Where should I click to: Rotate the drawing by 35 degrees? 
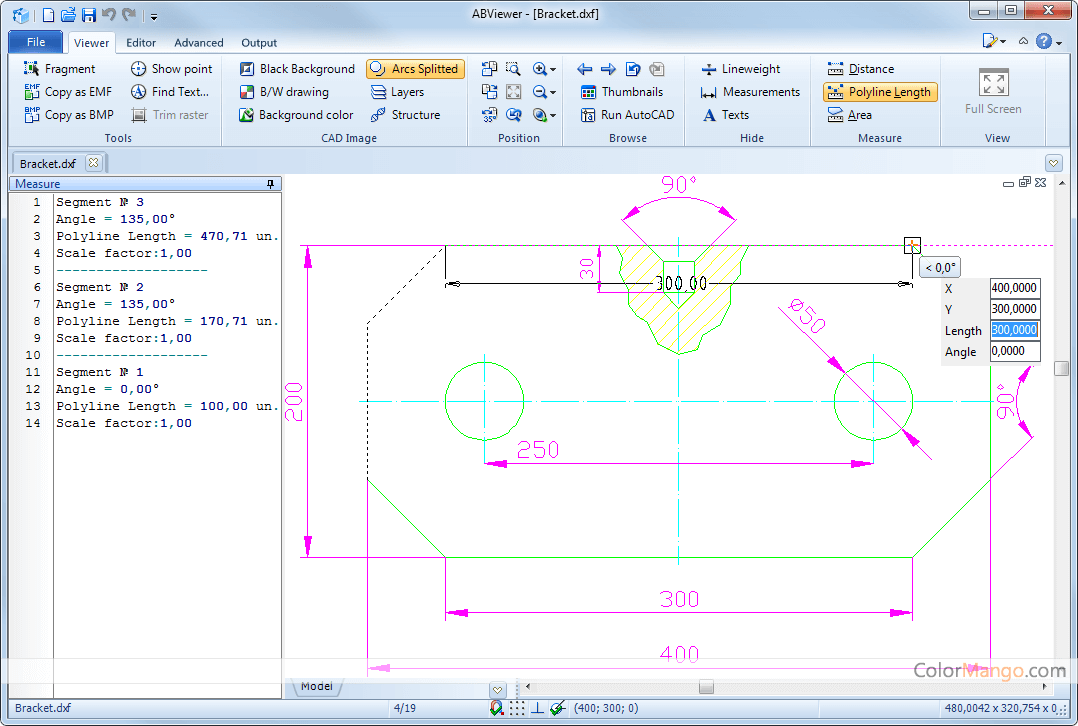489,115
